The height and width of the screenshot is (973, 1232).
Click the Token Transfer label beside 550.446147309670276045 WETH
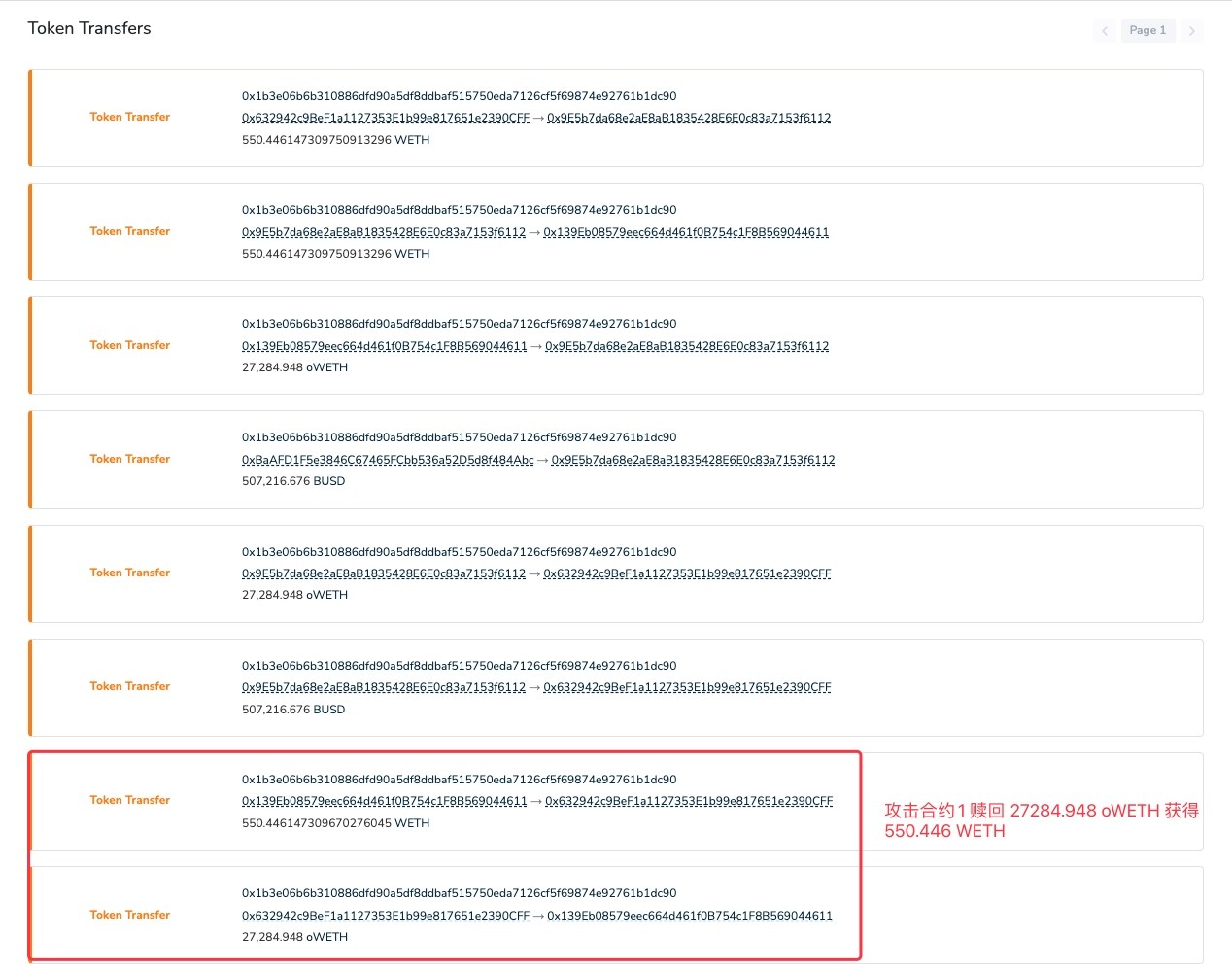tap(130, 800)
